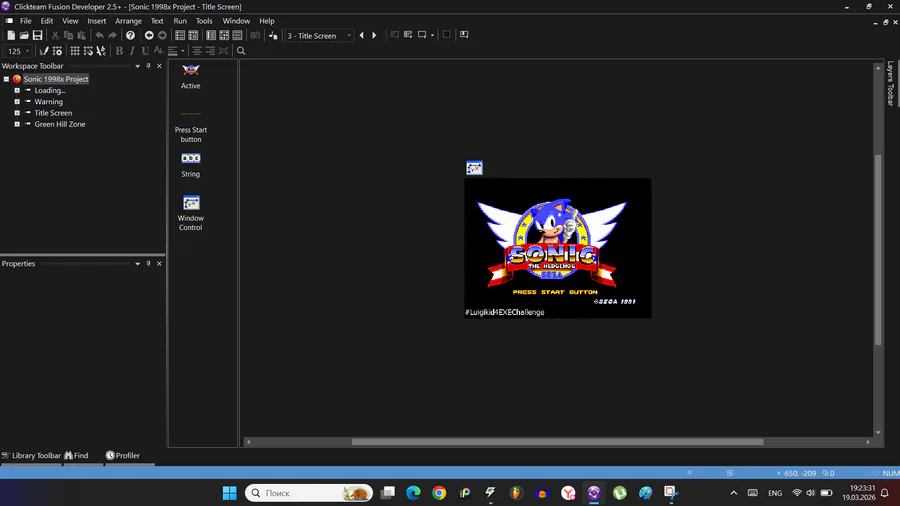
Task: Redo the action via toolbar arrow
Action: click(x=112, y=35)
